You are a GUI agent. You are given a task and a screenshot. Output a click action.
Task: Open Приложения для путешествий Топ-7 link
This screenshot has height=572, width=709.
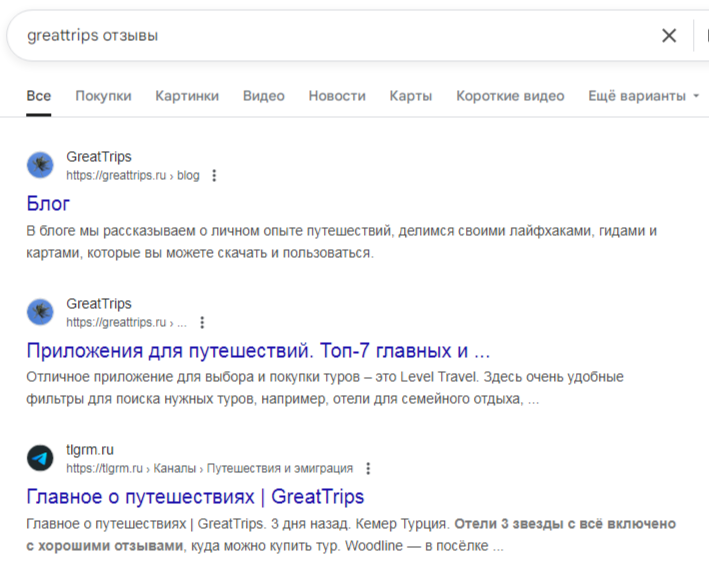pyautogui.click(x=258, y=351)
